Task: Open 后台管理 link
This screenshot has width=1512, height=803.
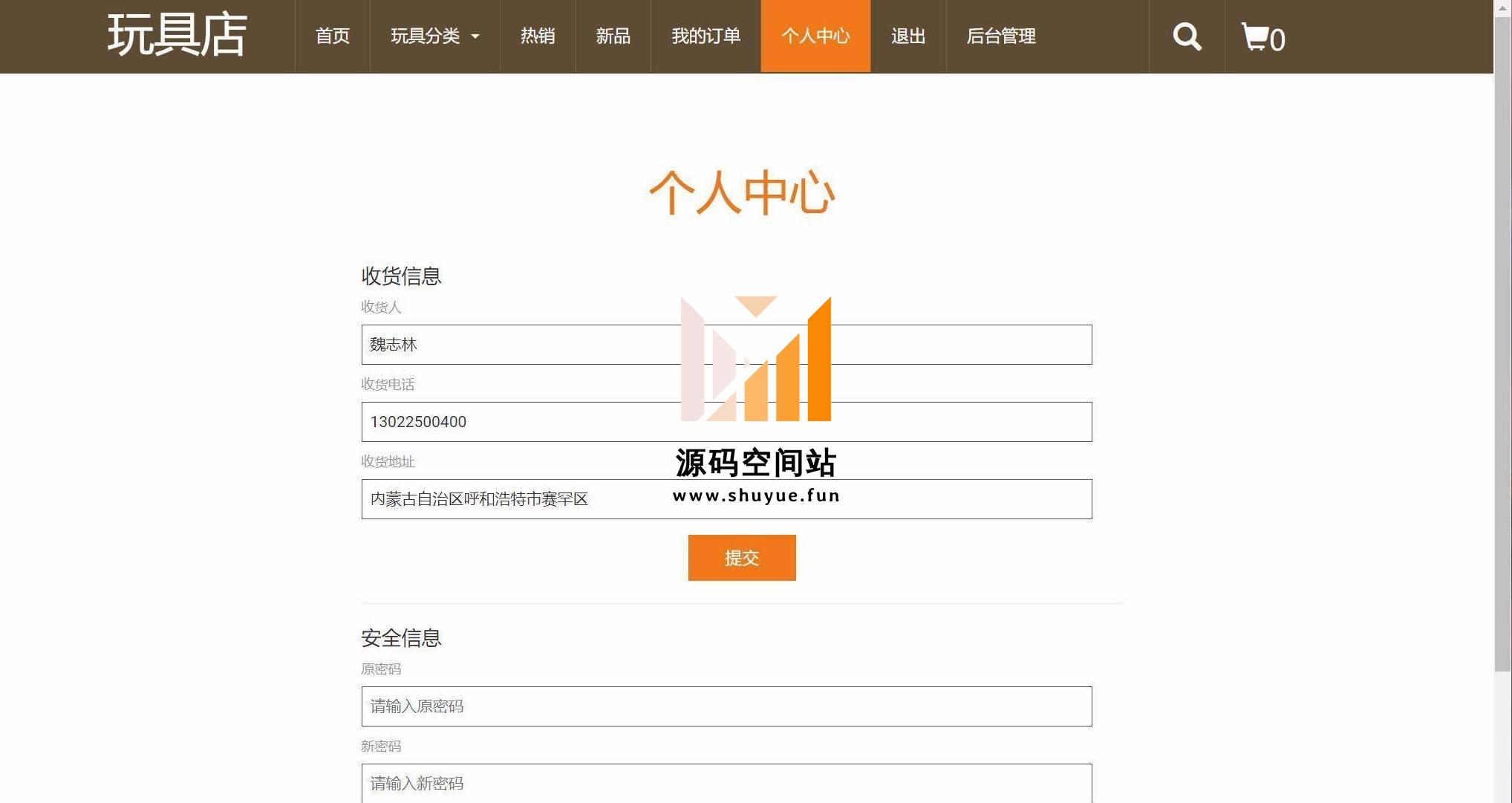Action: coord(1001,36)
